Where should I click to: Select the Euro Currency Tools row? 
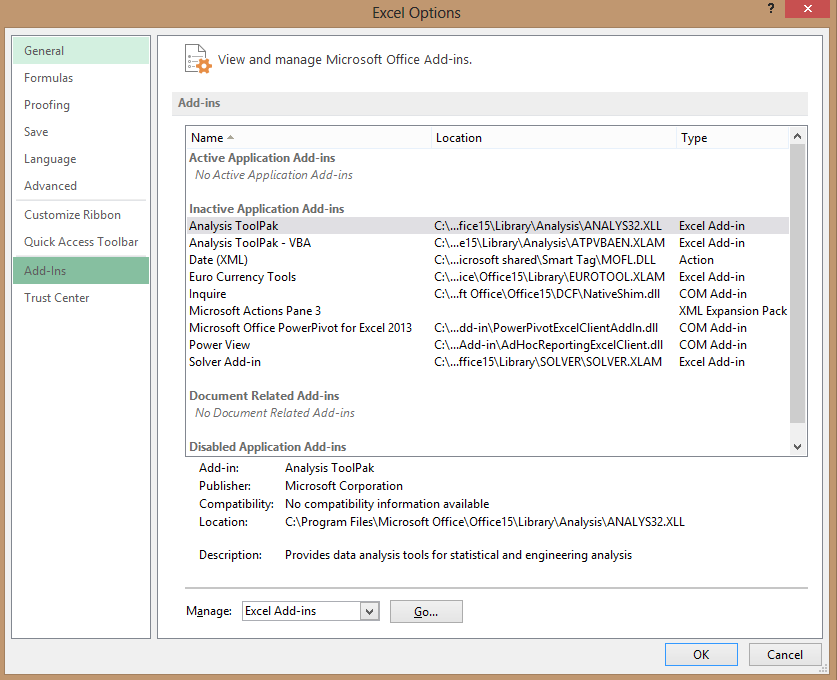[x=487, y=277]
